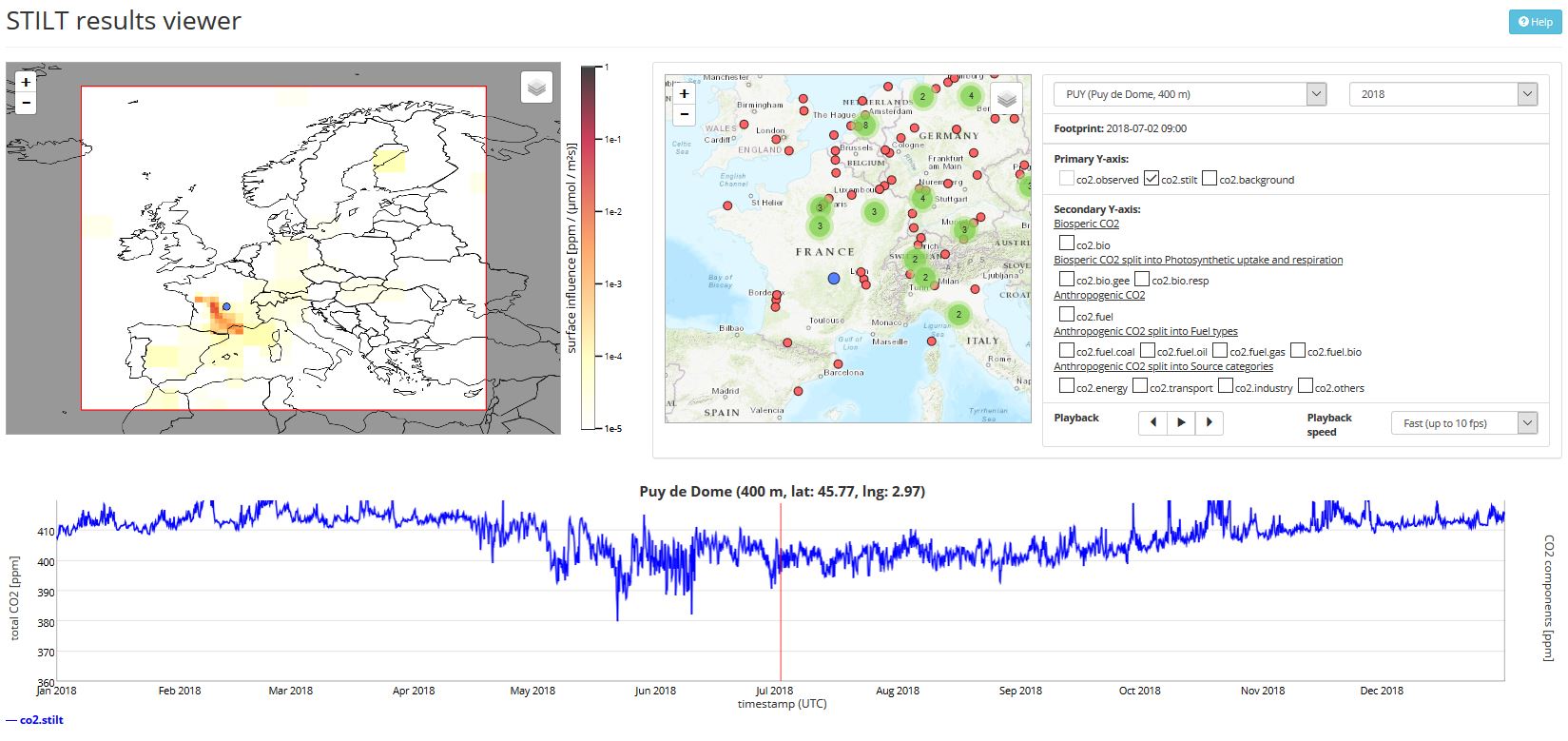
Task: Click Puy de Dome blue dot on footprint map
Action: tap(226, 306)
